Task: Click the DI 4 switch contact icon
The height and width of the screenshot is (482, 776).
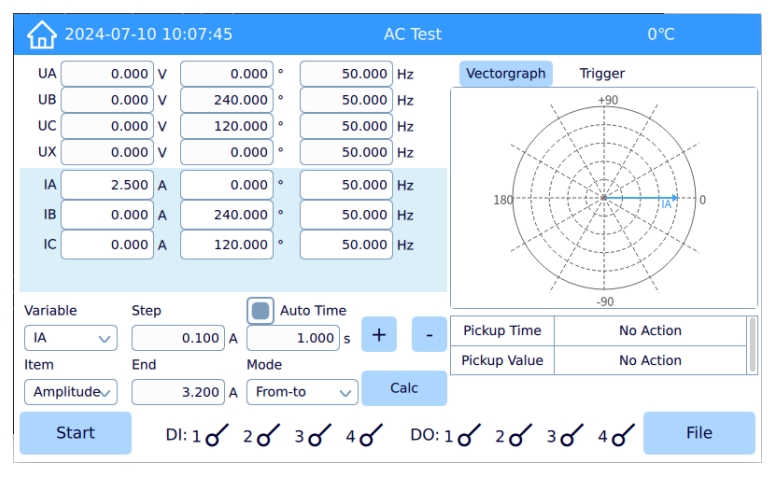Action: click(371, 434)
